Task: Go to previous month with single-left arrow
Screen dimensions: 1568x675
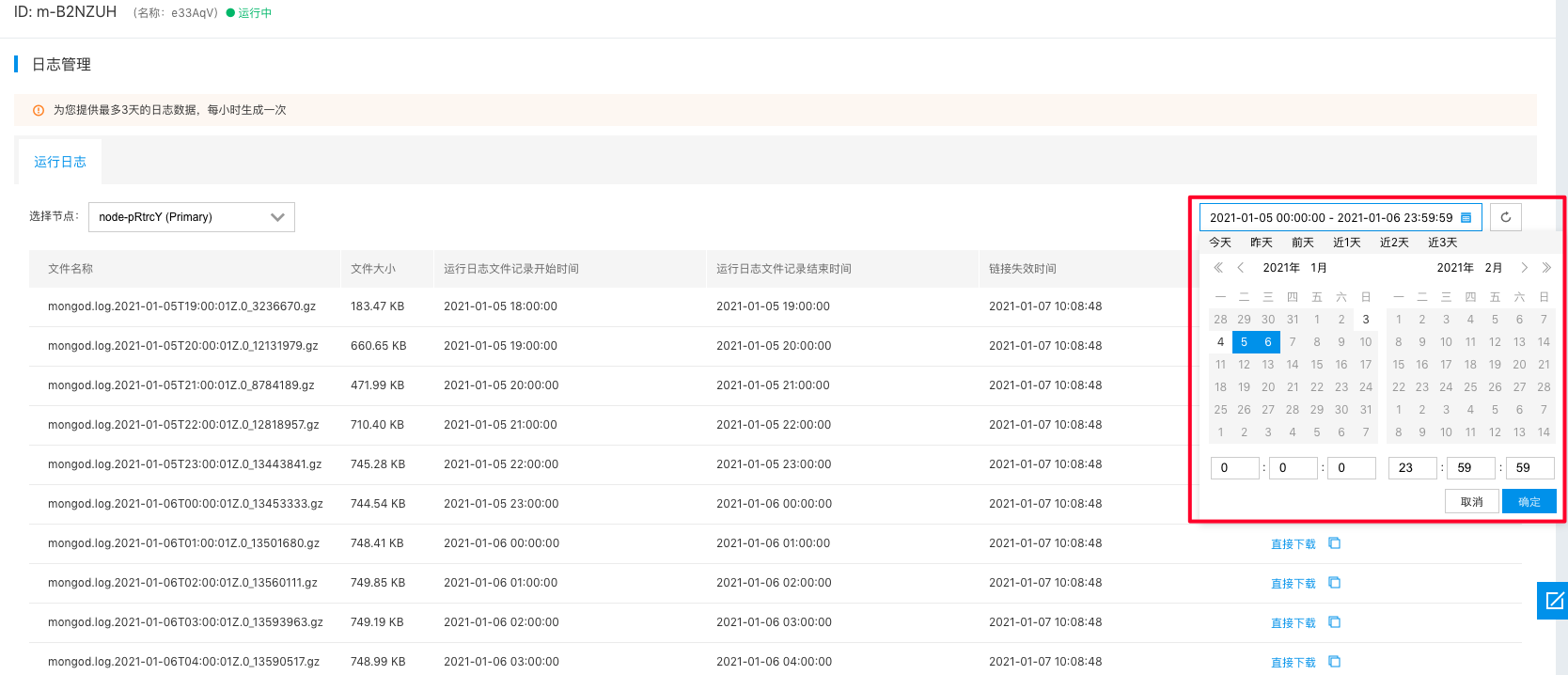Action: click(x=1240, y=268)
